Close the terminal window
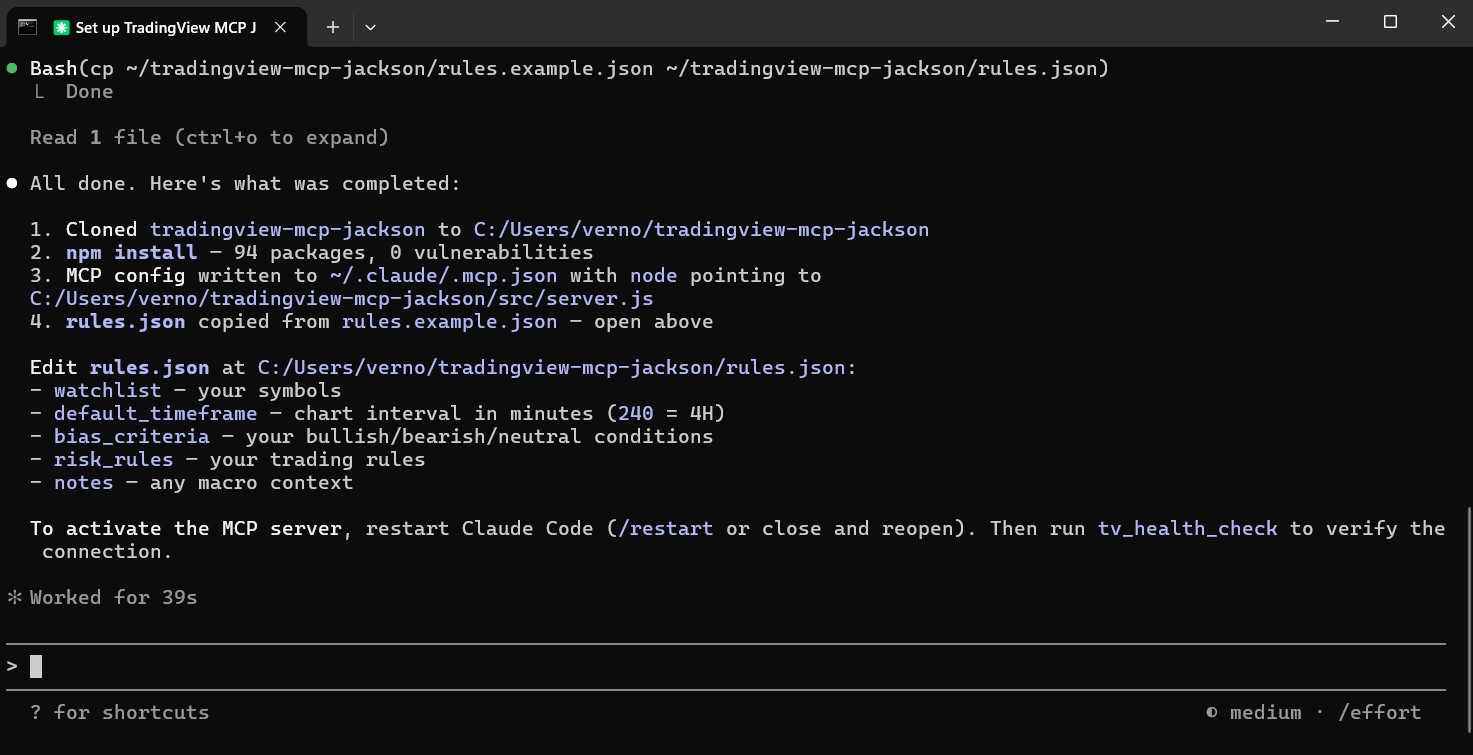1473x755 pixels. point(1448,22)
